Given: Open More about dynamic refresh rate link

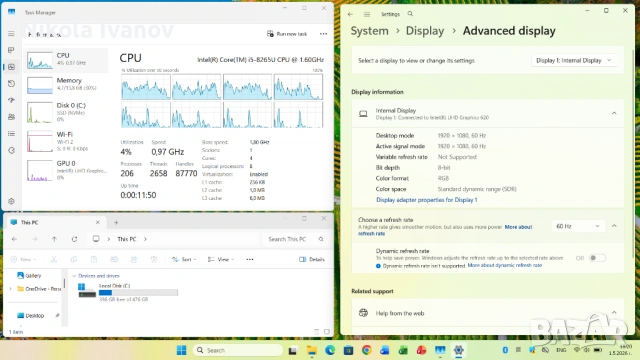Looking at the screenshot, I should 504,265.
